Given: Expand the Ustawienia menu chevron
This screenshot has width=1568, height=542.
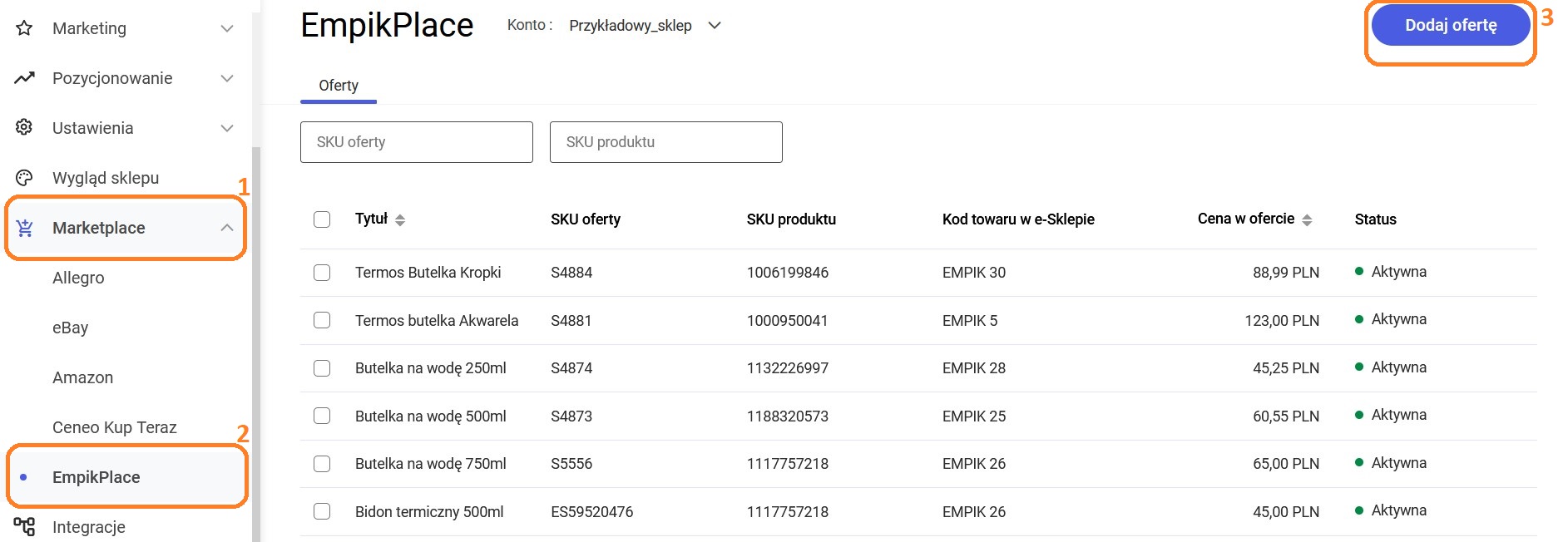Looking at the screenshot, I should [x=227, y=128].
